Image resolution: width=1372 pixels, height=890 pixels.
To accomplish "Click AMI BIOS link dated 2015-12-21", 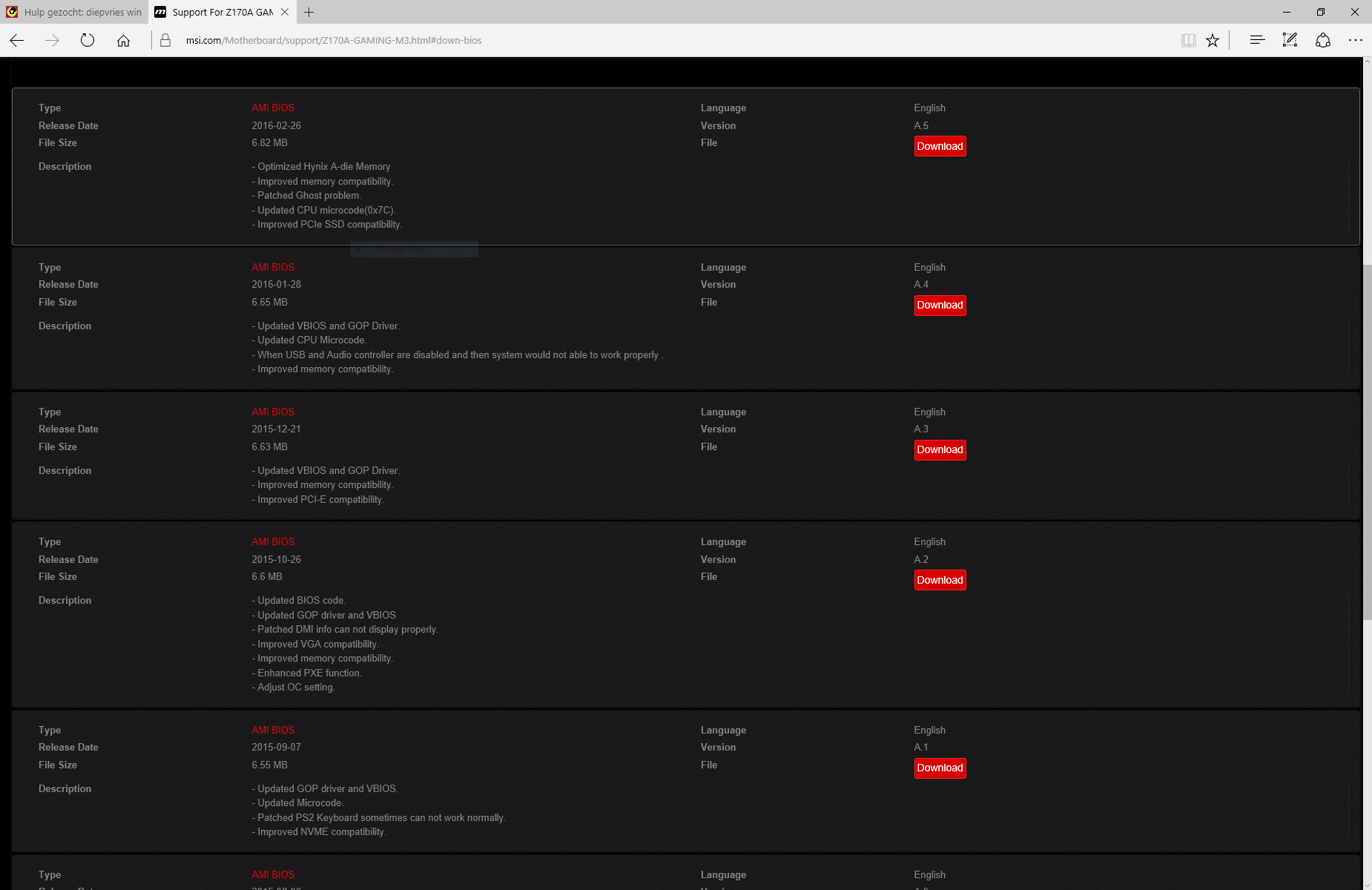I will coord(273,412).
